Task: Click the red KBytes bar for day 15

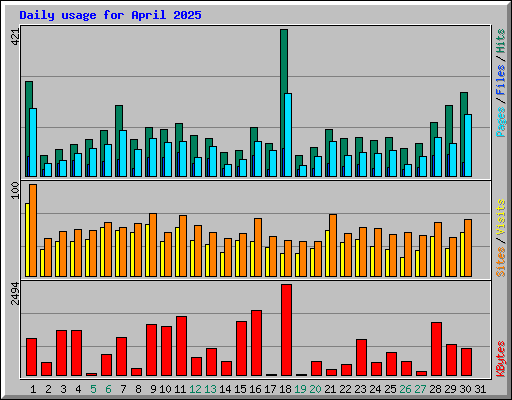Action: (241, 349)
